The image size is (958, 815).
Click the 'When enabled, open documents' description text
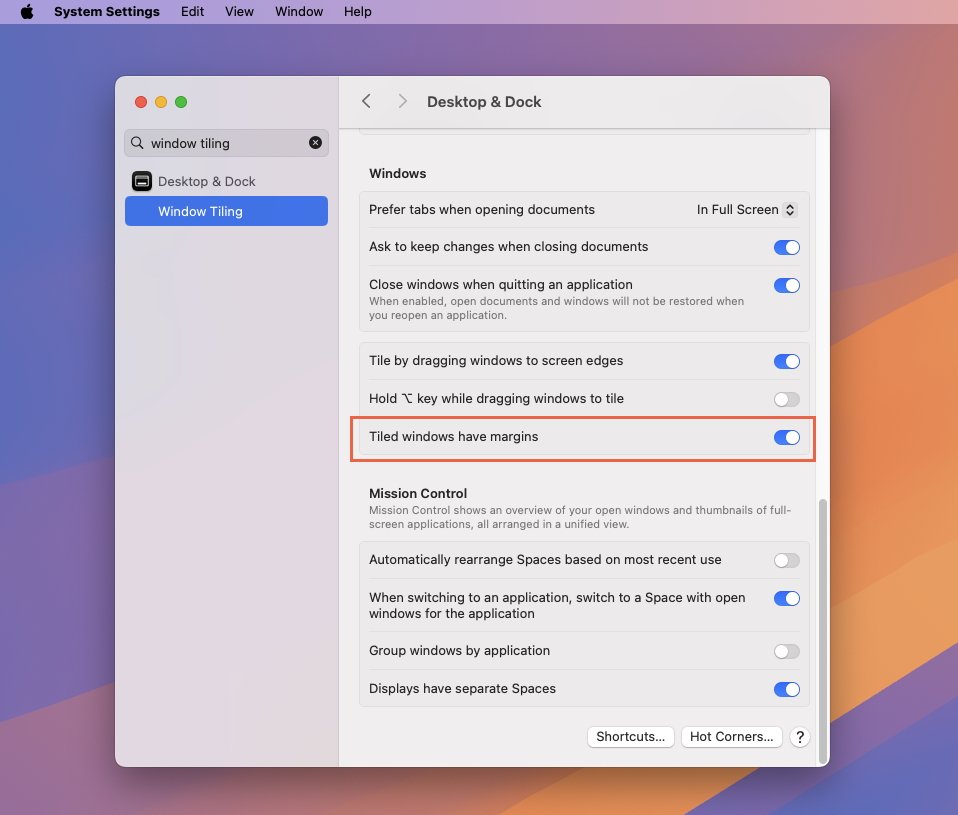(x=557, y=308)
